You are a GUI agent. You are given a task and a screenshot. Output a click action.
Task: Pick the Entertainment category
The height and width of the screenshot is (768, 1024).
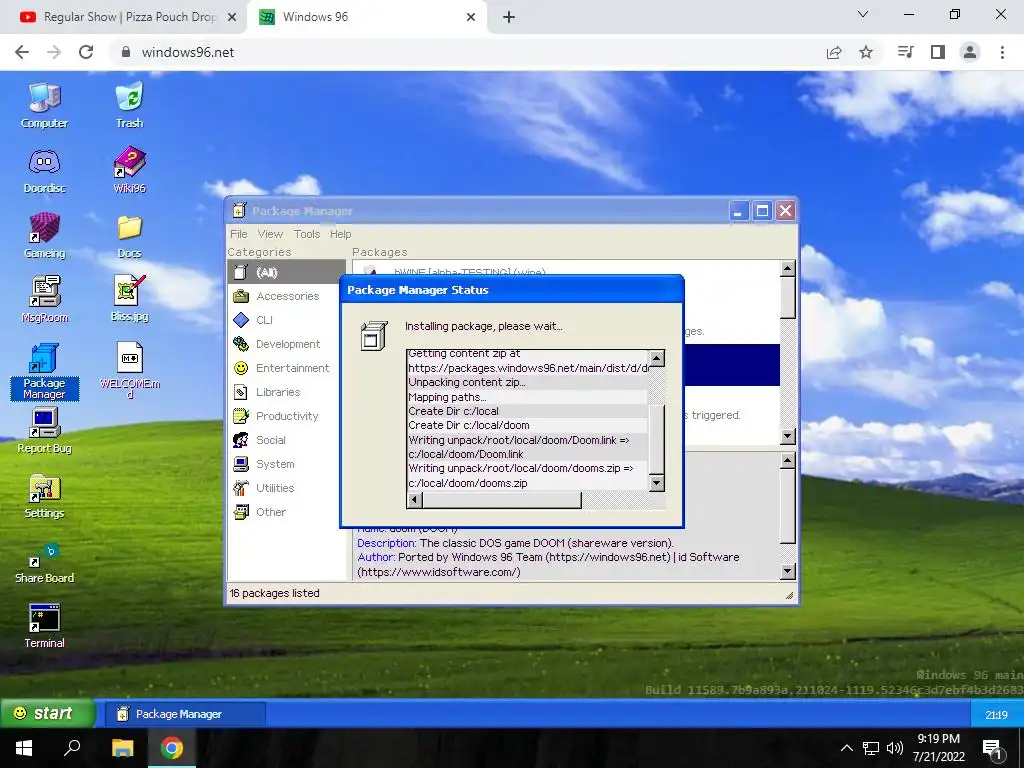point(286,368)
